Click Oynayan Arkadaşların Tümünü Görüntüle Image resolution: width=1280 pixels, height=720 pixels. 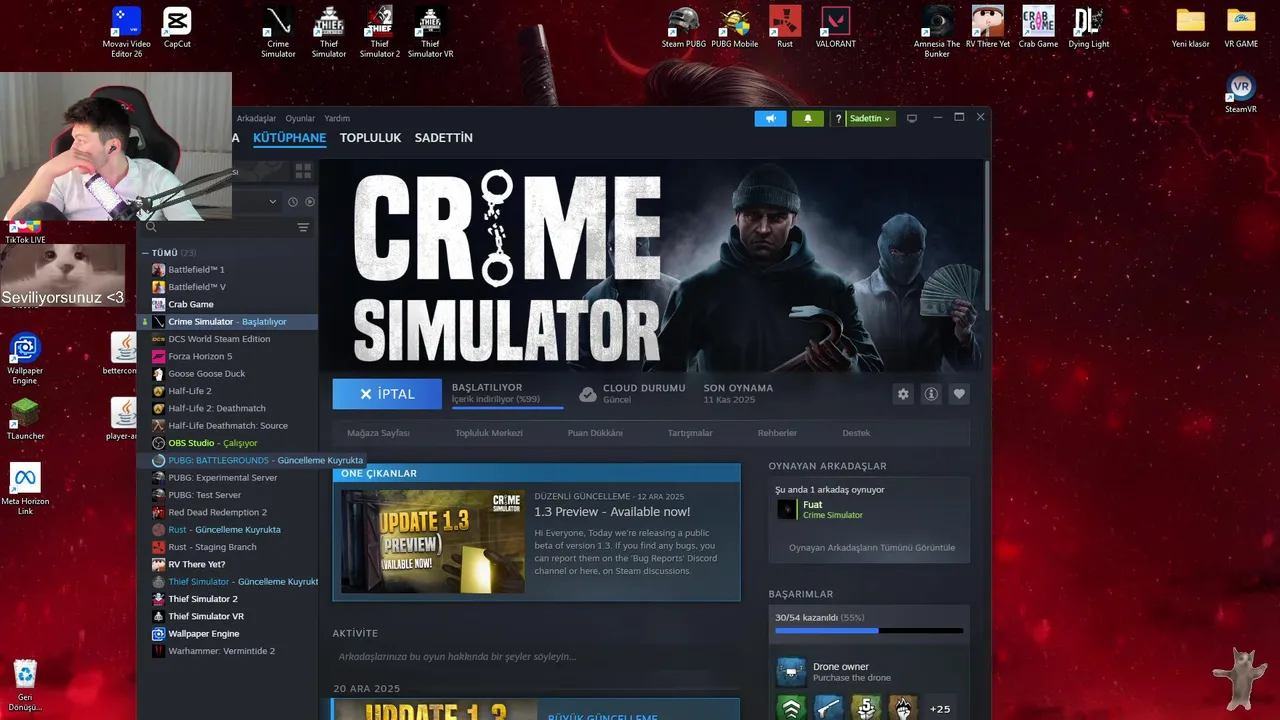[872, 548]
